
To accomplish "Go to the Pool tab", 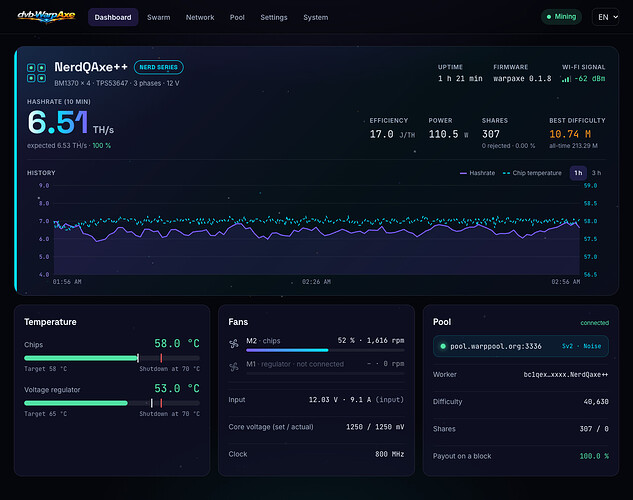I will click(x=237, y=17).
